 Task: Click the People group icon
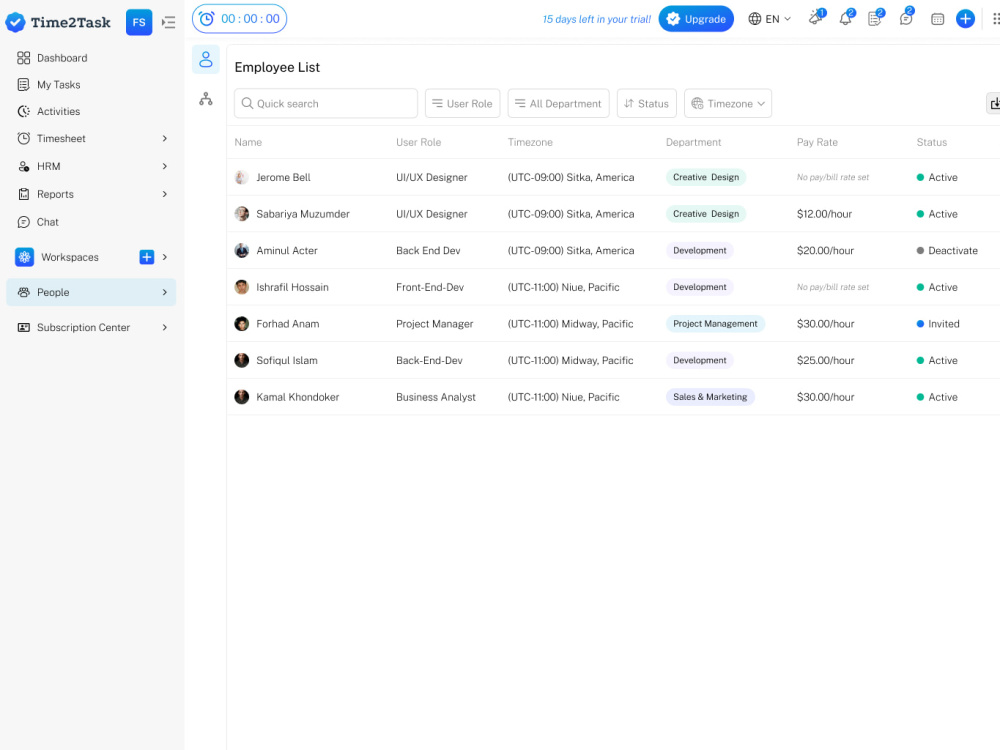pos(24,292)
